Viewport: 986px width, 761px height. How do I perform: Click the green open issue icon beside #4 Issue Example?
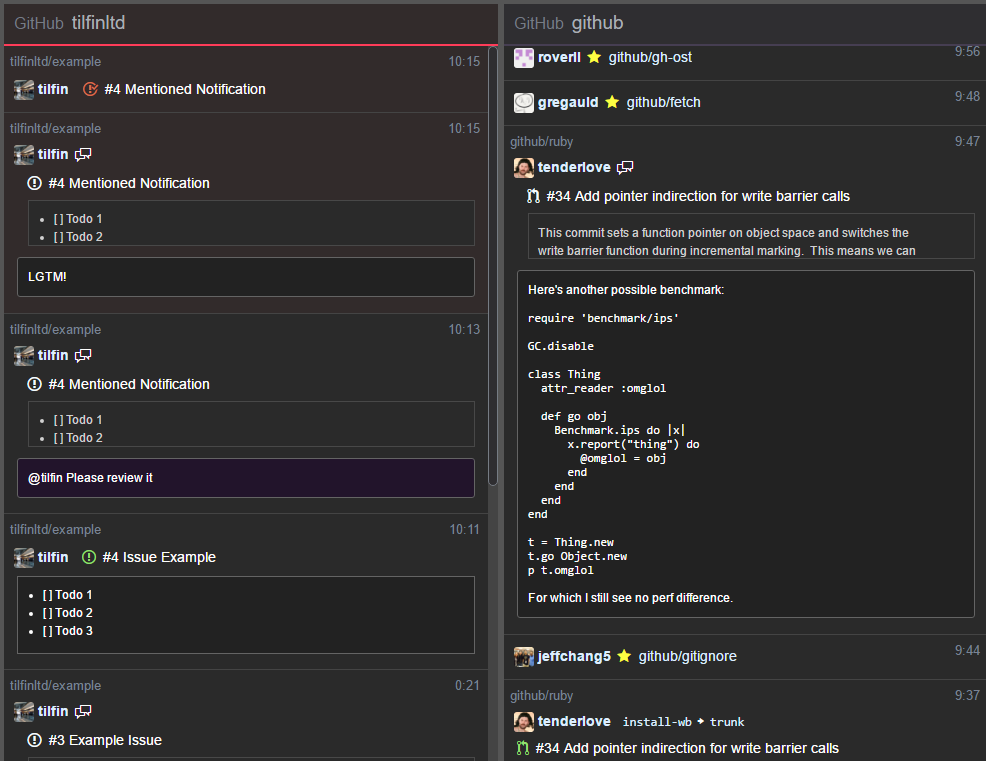(89, 557)
